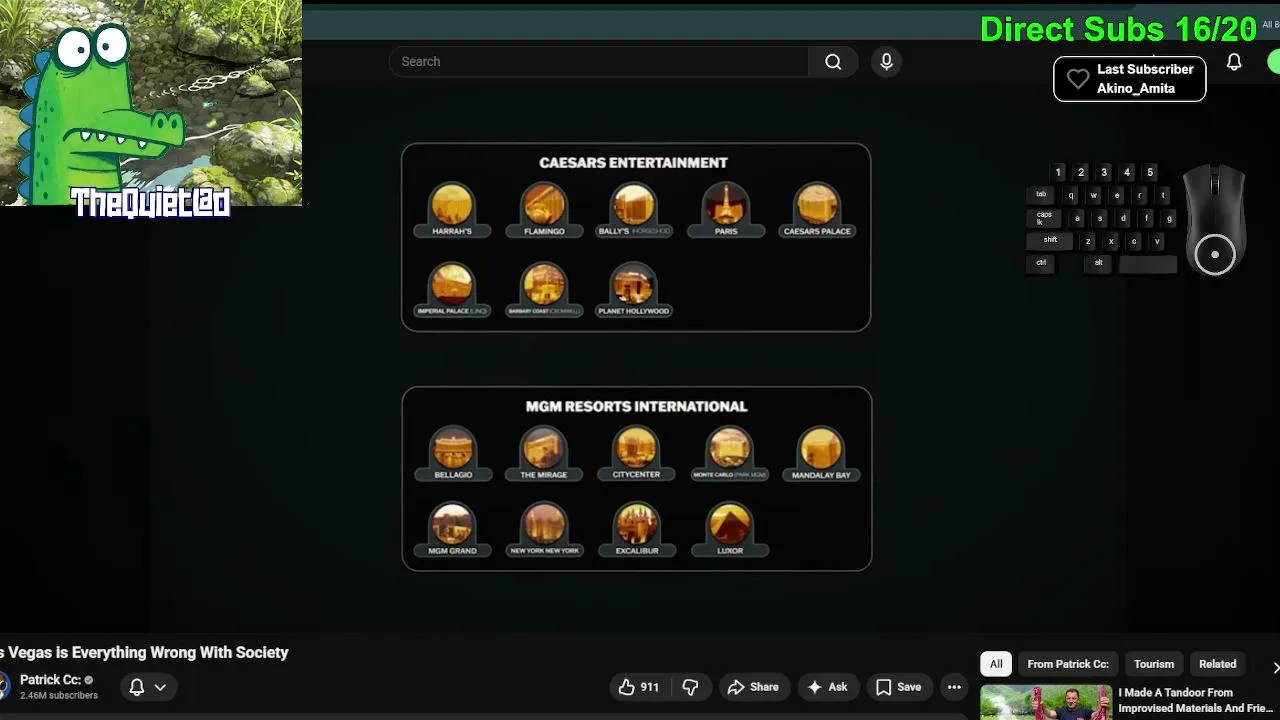Click the MGM Grand icon

click(452, 530)
